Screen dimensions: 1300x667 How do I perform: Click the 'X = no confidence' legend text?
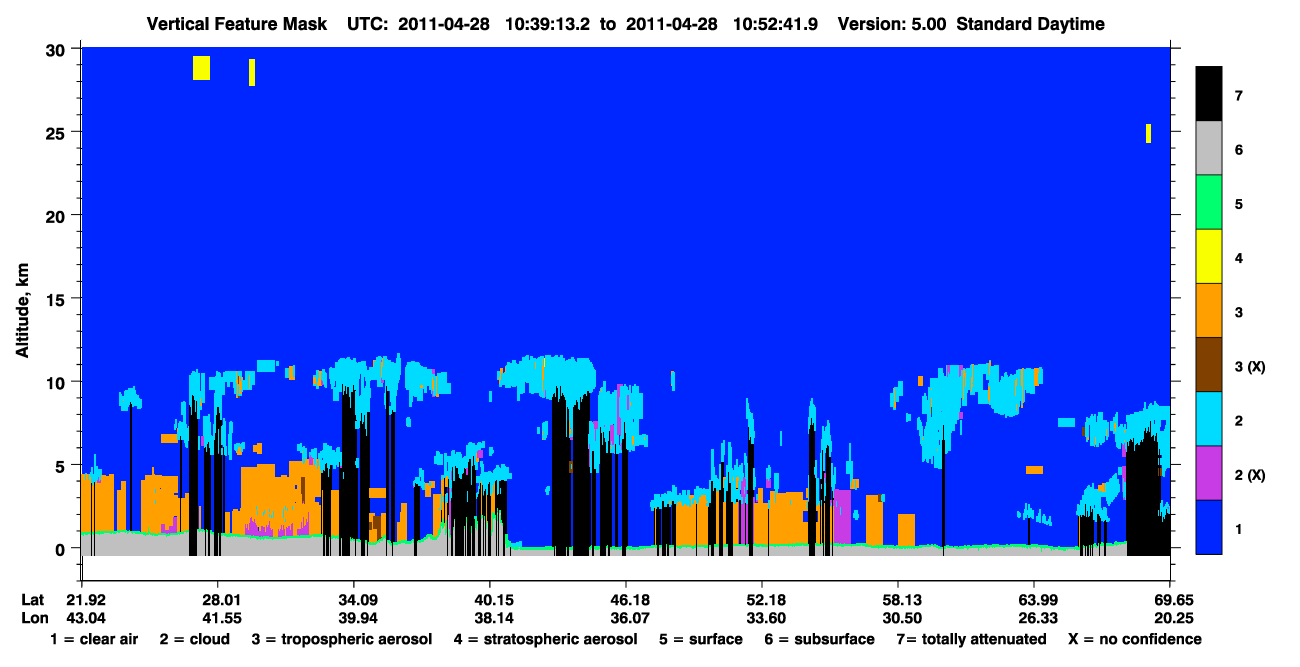point(1135,639)
